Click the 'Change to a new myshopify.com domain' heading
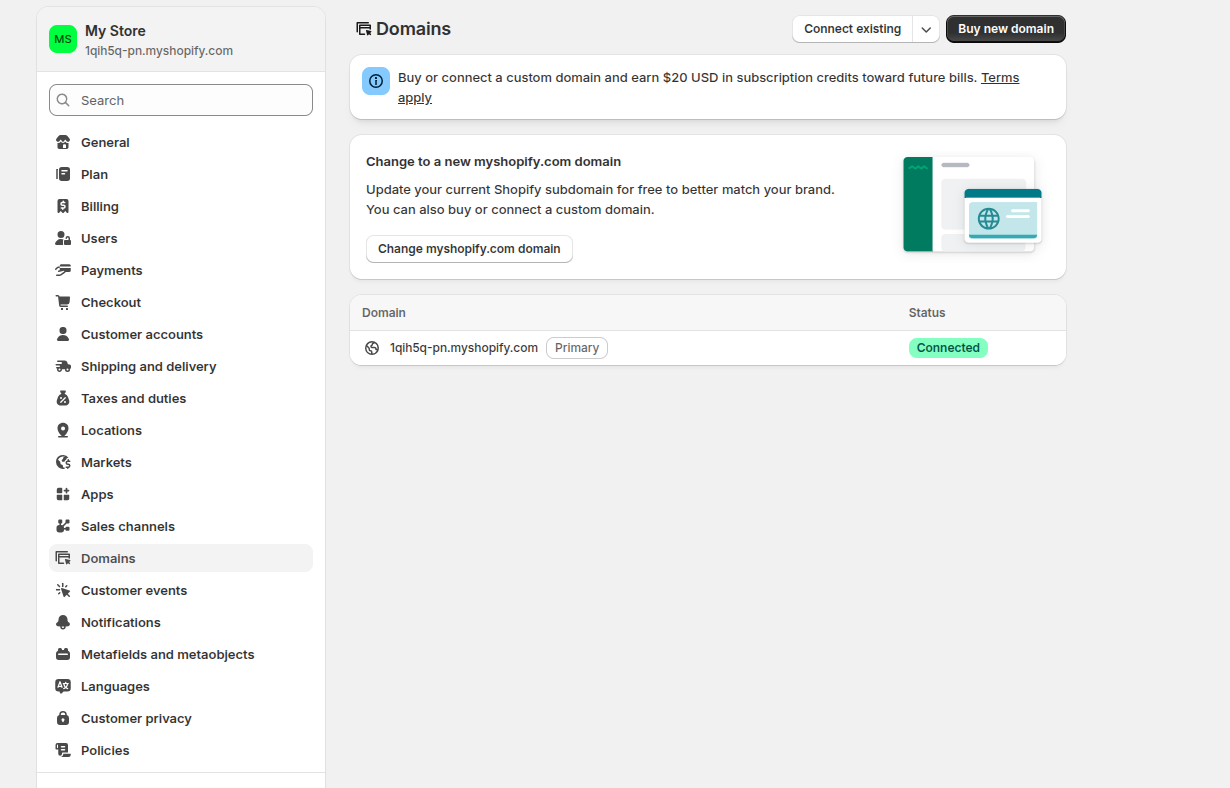The width and height of the screenshot is (1230, 788). coord(494,161)
